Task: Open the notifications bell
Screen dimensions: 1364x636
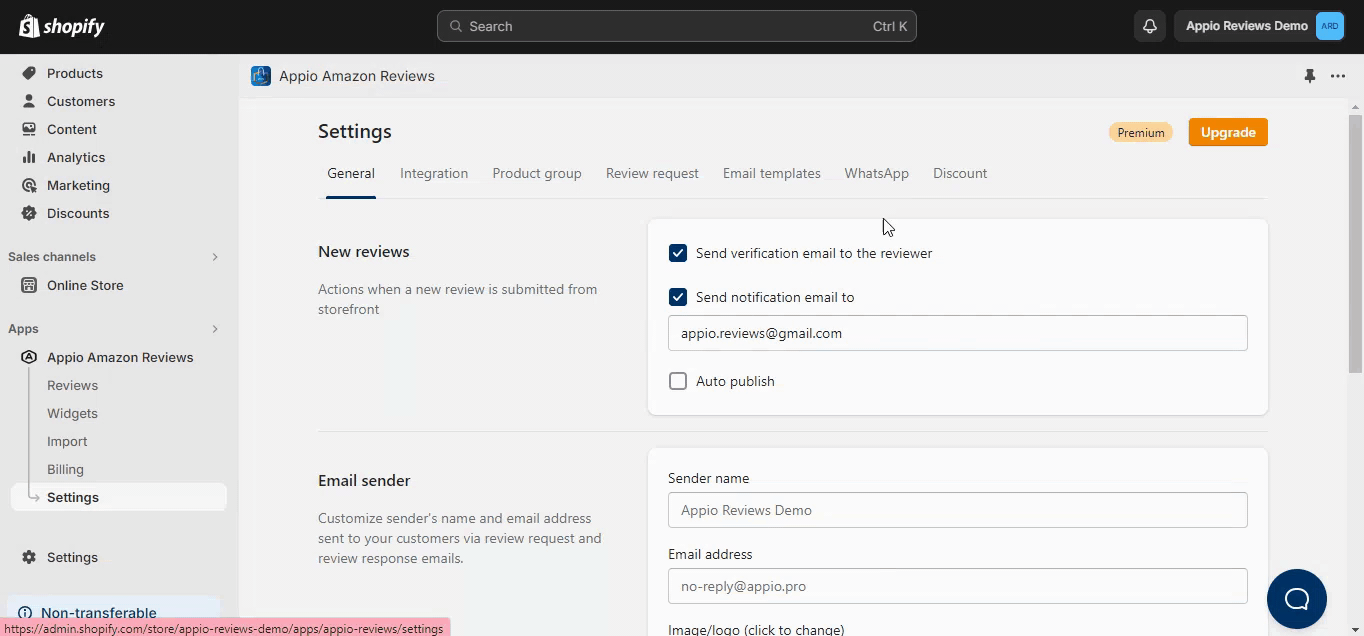Action: click(x=1150, y=26)
